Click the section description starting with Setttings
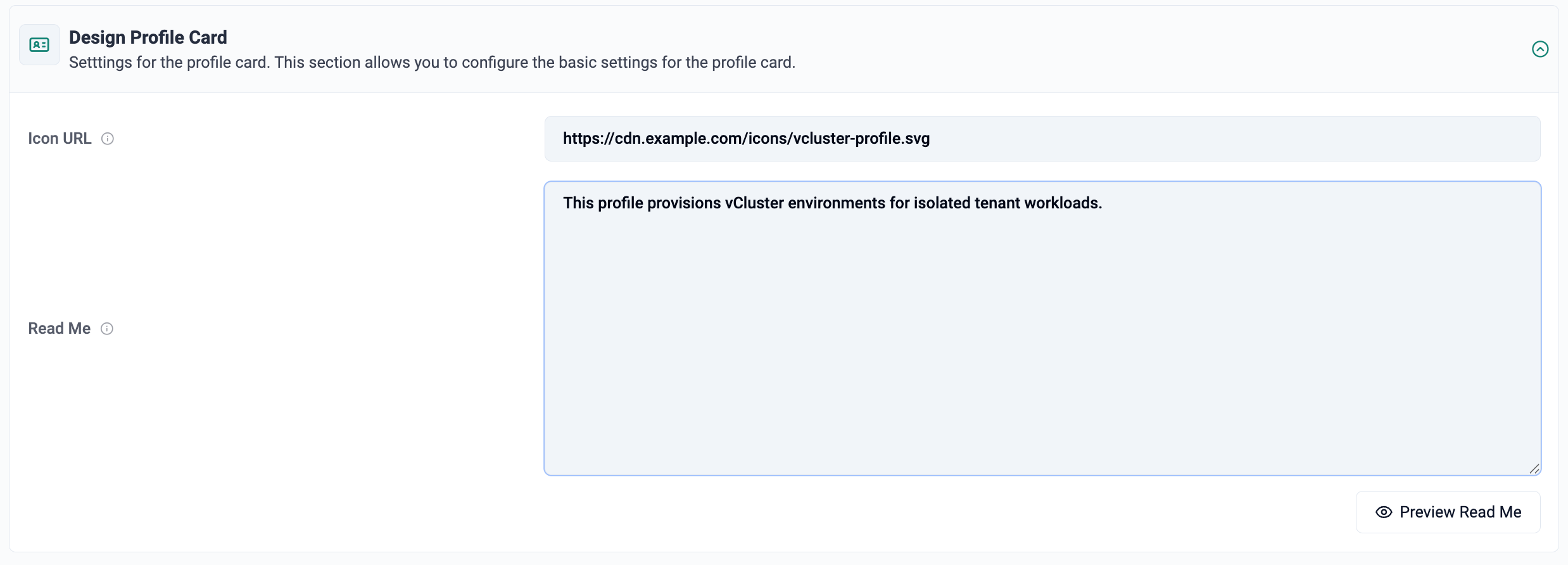Image resolution: width=1568 pixels, height=565 pixels. [x=432, y=63]
